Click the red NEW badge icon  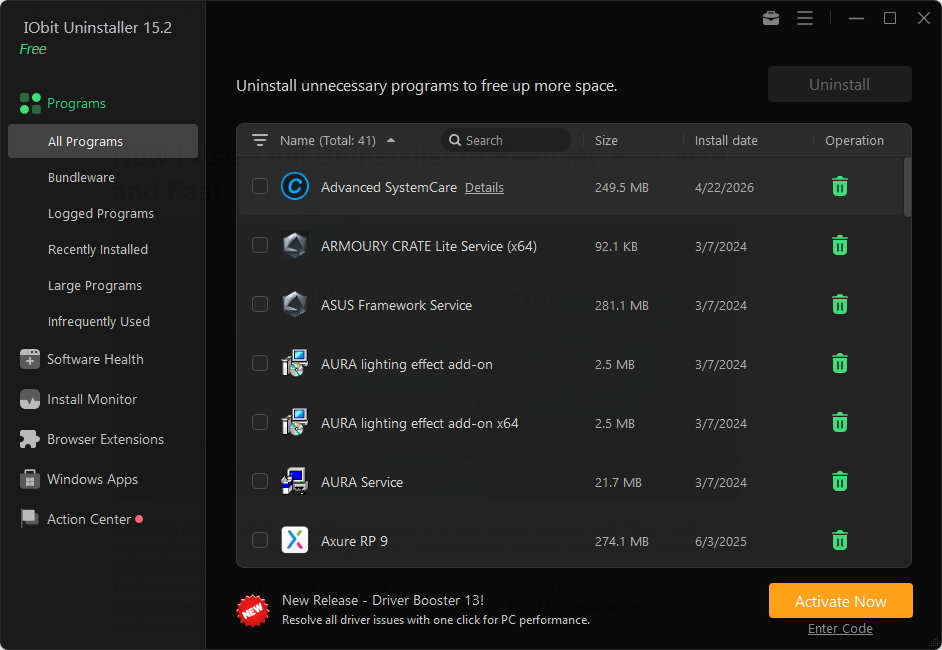253,610
